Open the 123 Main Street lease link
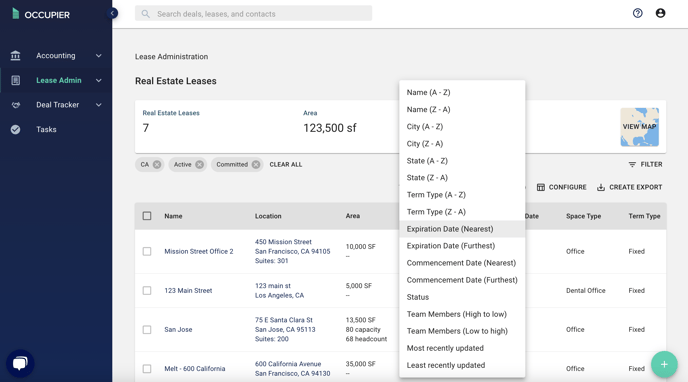Viewport: 688px width, 382px height. coord(188,290)
